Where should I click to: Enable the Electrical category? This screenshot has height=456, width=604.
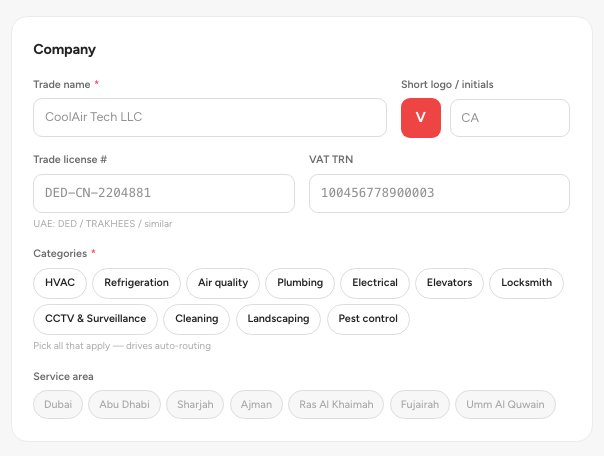click(x=375, y=283)
